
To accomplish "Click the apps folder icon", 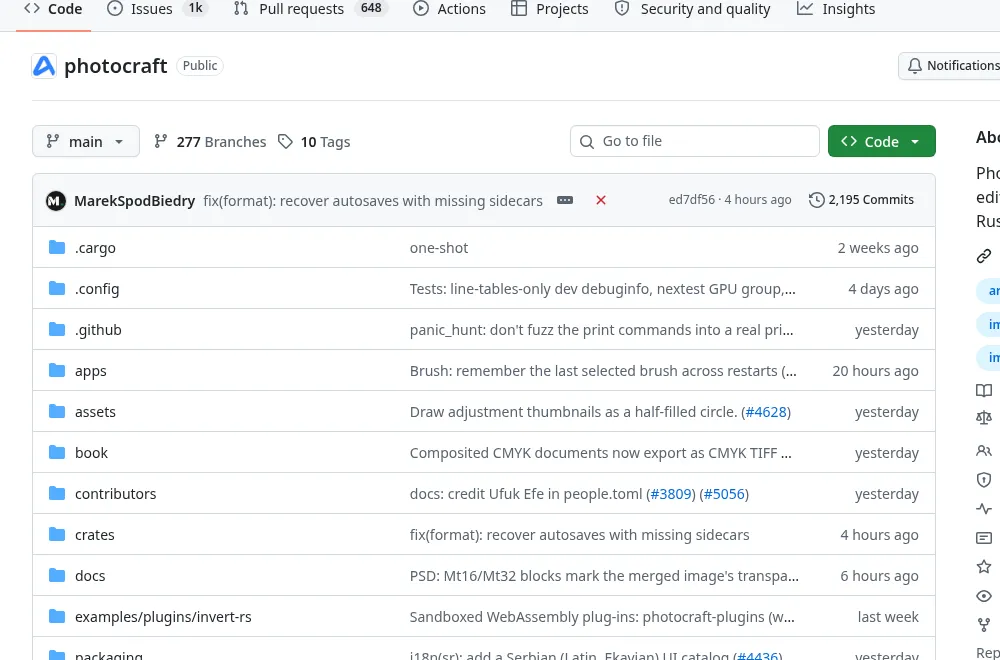I will click(x=57, y=370).
